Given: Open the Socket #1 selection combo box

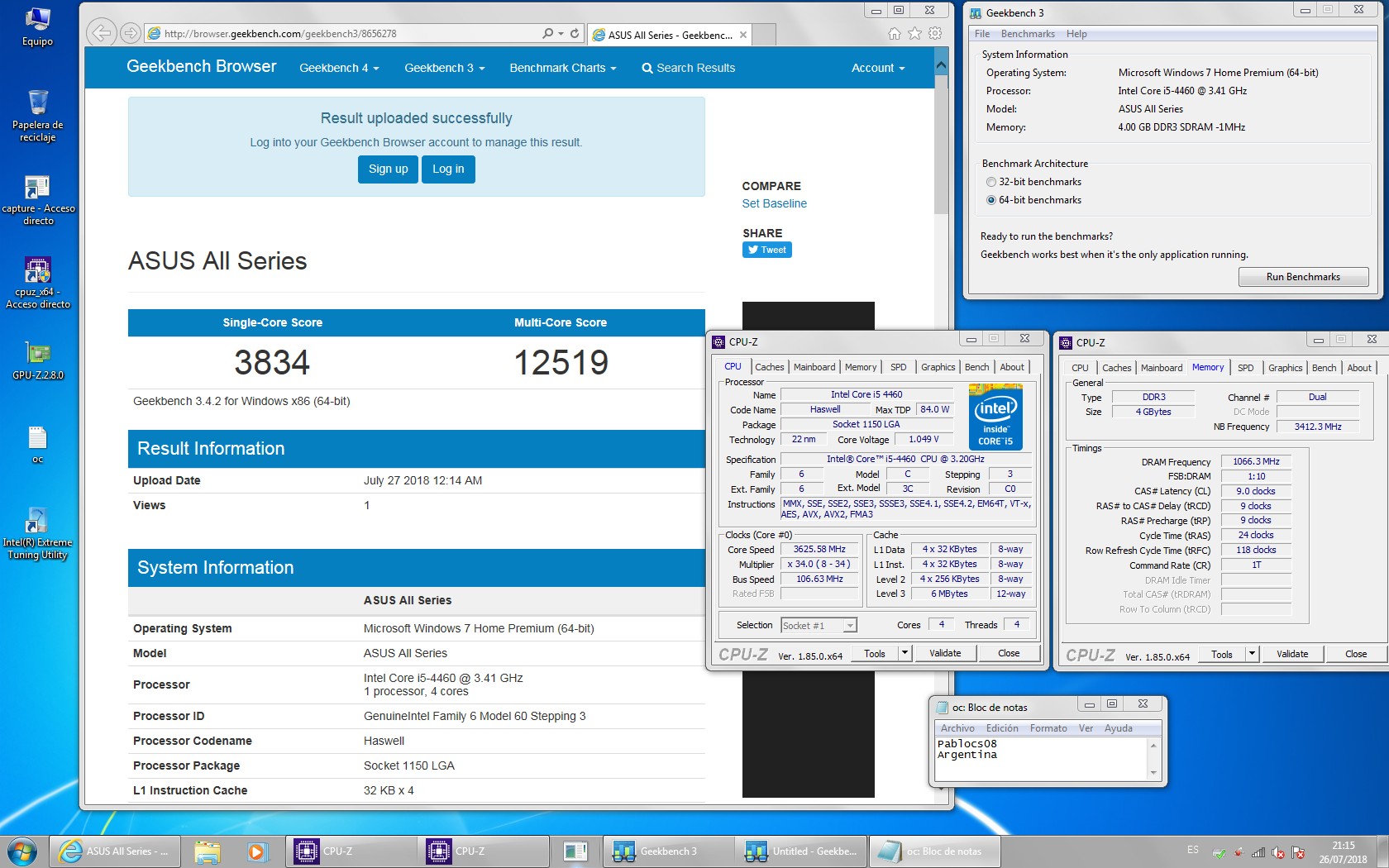Looking at the screenshot, I should click(x=819, y=626).
